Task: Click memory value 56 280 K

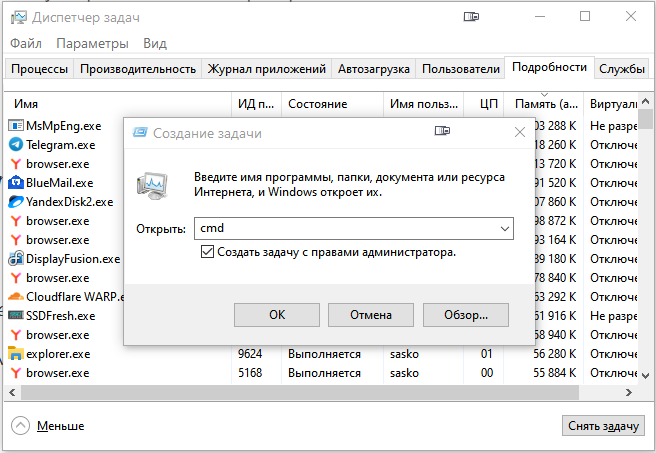Action: pyautogui.click(x=555, y=354)
